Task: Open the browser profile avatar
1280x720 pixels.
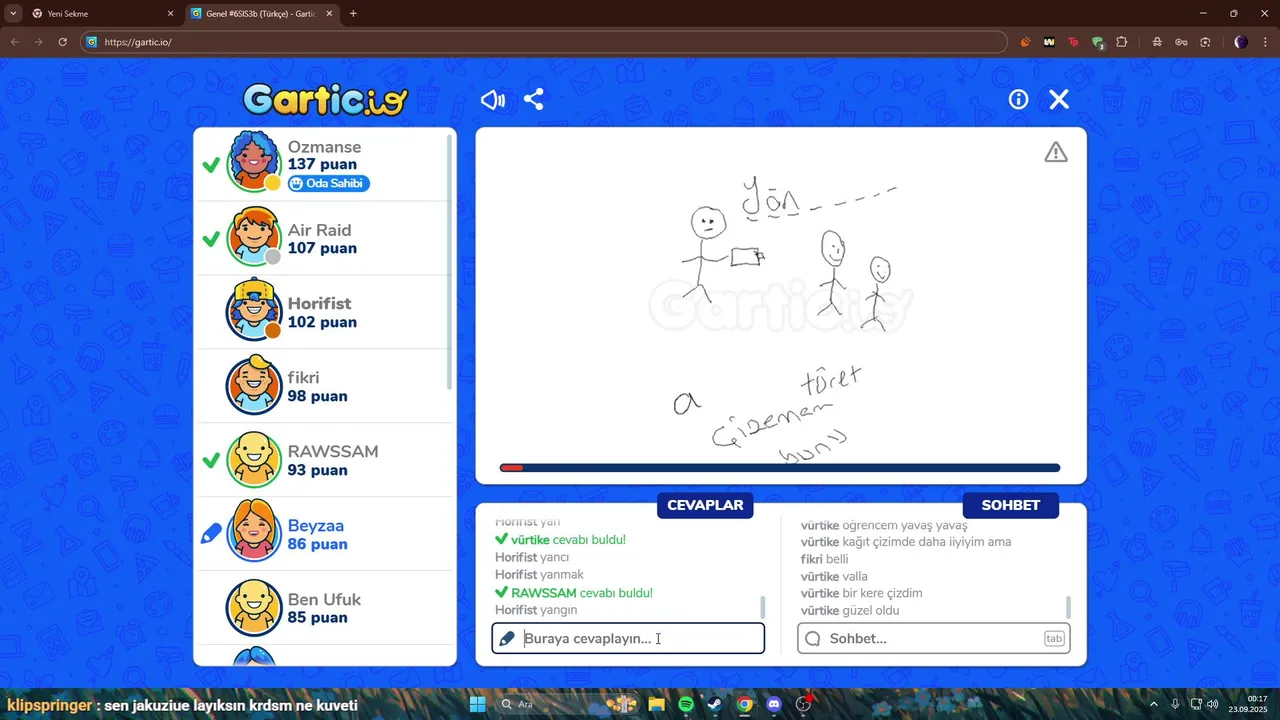Action: 1241,42
